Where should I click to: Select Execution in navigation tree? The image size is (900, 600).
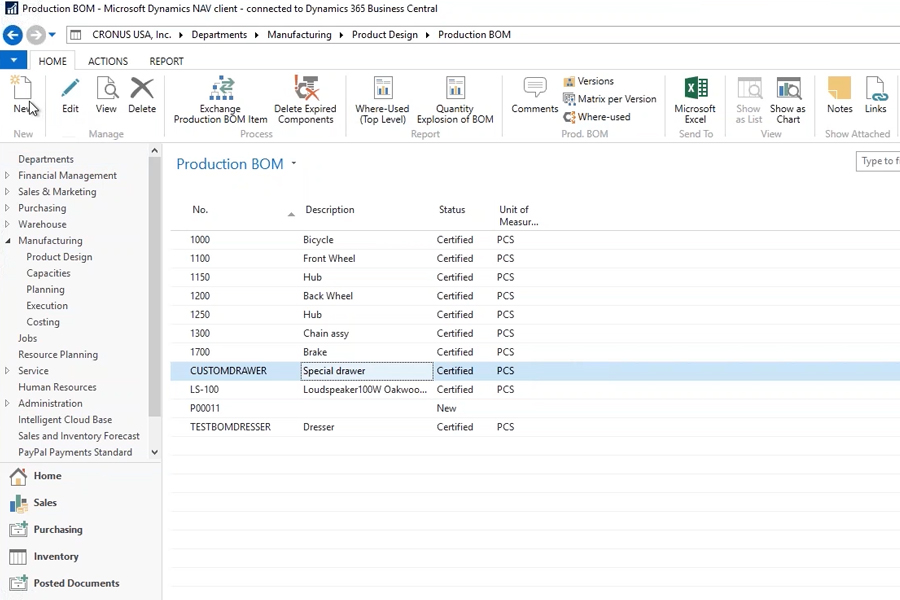[47, 305]
